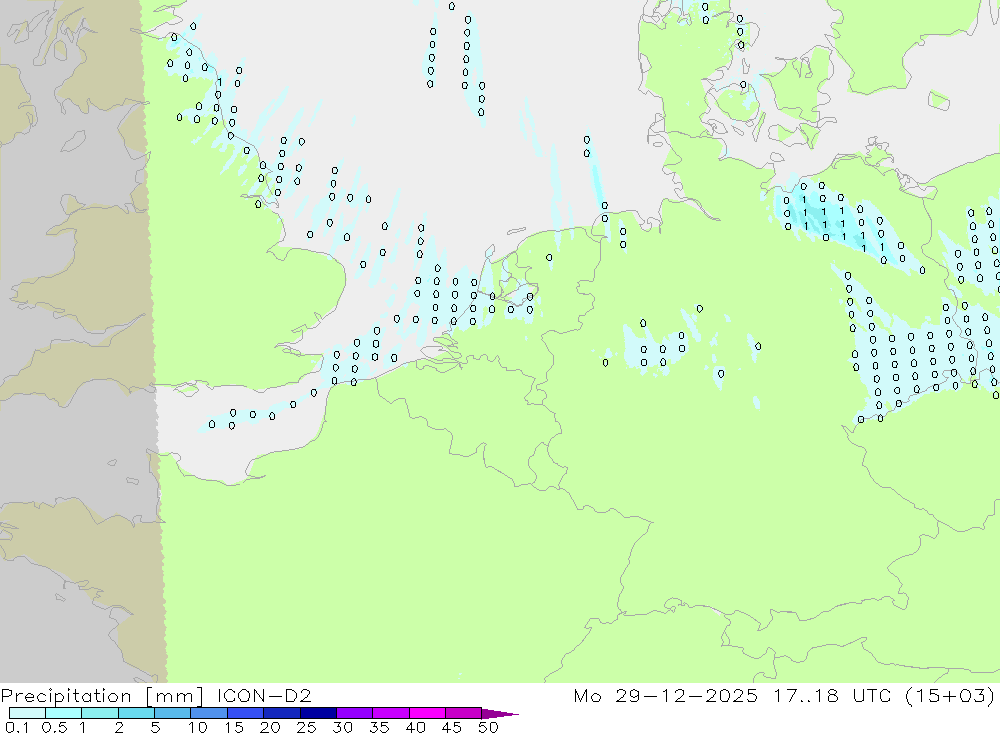This screenshot has width=1000, height=733.
Task: Click the '17..18 UTC' time text
Action: point(833,695)
